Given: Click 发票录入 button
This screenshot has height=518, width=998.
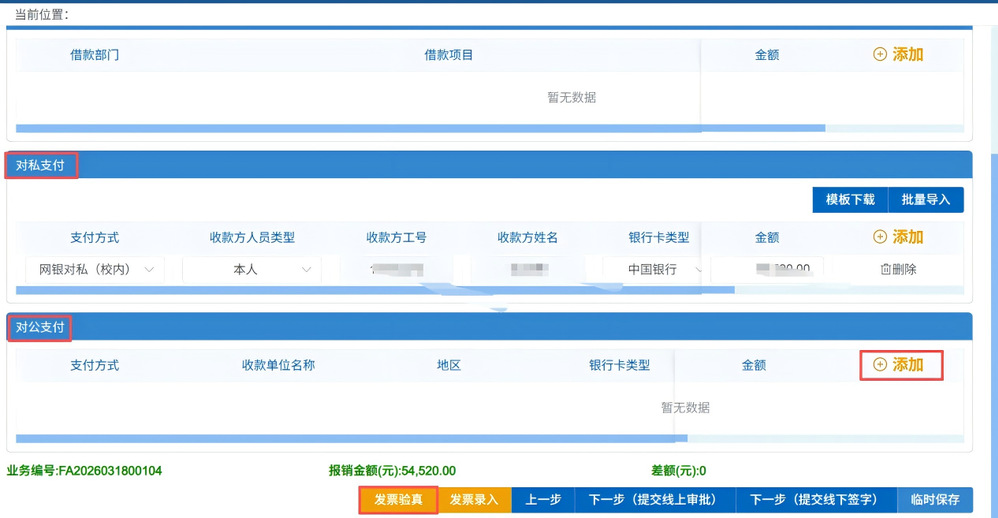Looking at the screenshot, I should pyautogui.click(x=473, y=499).
